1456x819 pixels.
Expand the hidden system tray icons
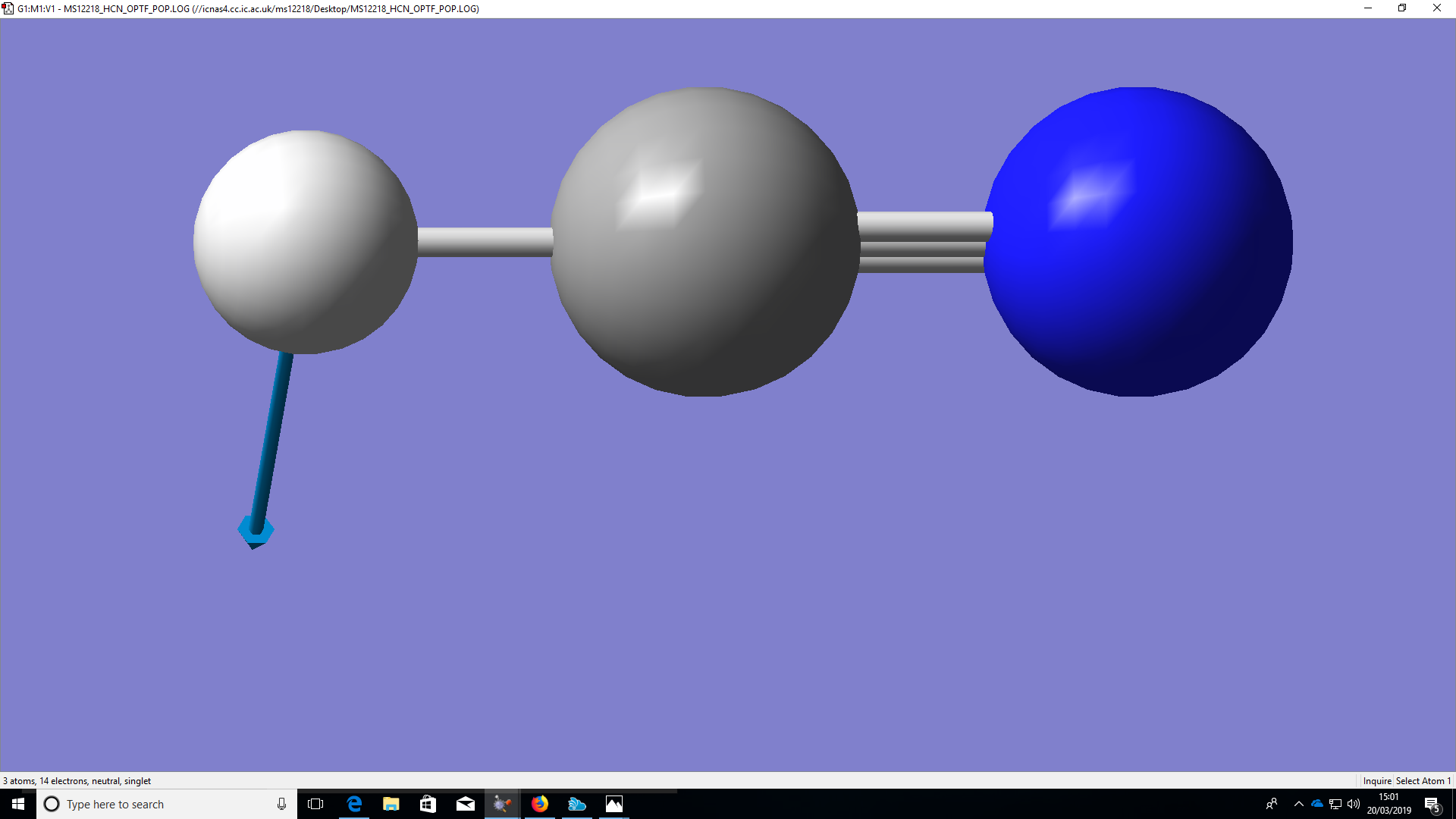[1298, 804]
